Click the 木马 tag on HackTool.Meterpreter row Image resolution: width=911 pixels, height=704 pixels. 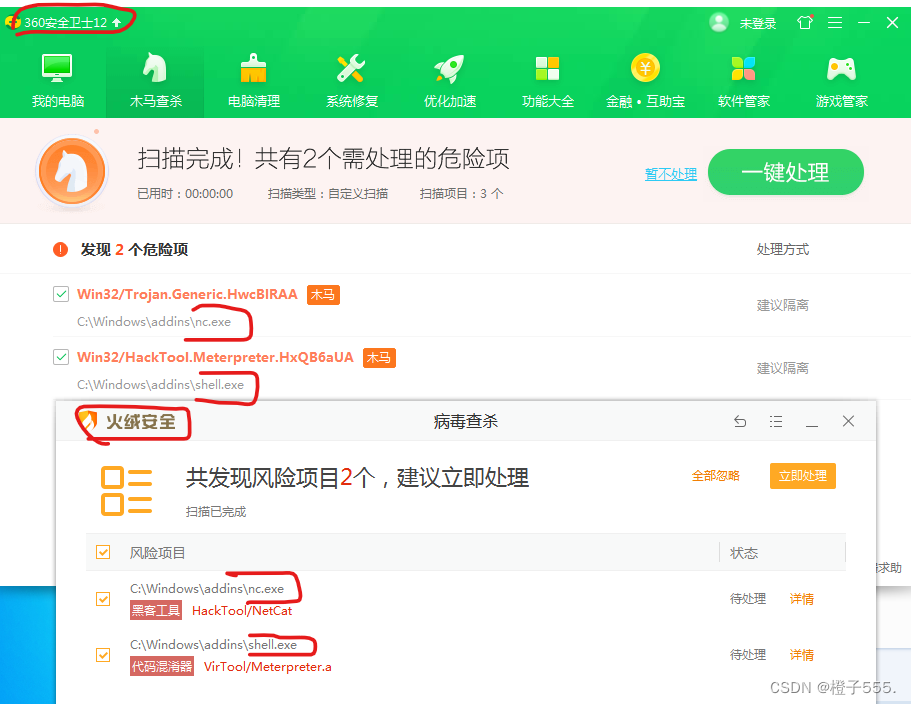click(x=379, y=357)
